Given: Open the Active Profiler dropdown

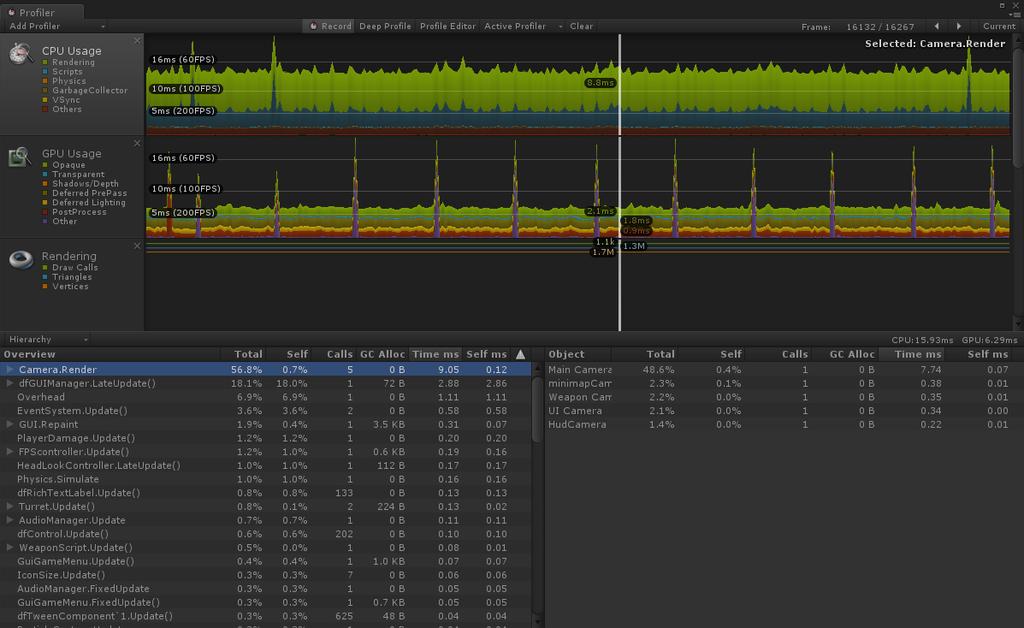Looking at the screenshot, I should tap(522, 26).
